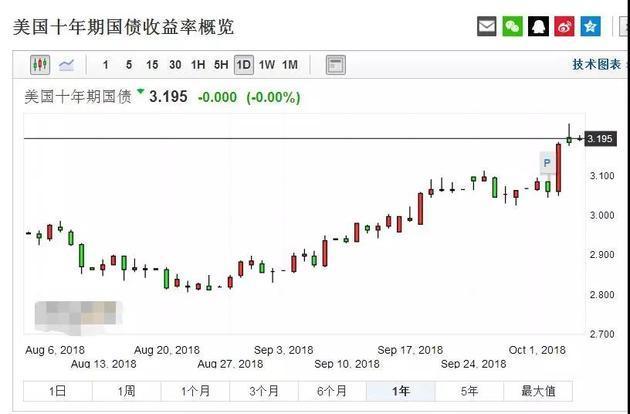Viewport: 630px width, 414px height.
Task: Share via the email envelope icon
Action: (x=487, y=26)
